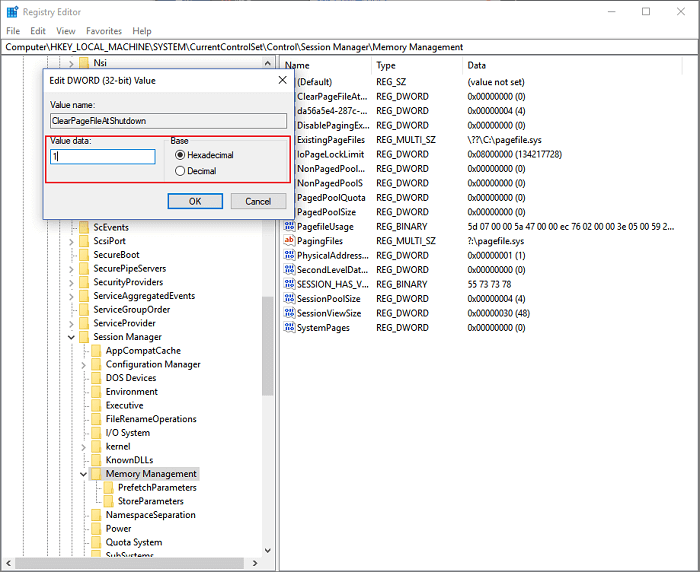Click the SecureBoot folder icon
This screenshot has height=572, width=700.
tap(84, 255)
